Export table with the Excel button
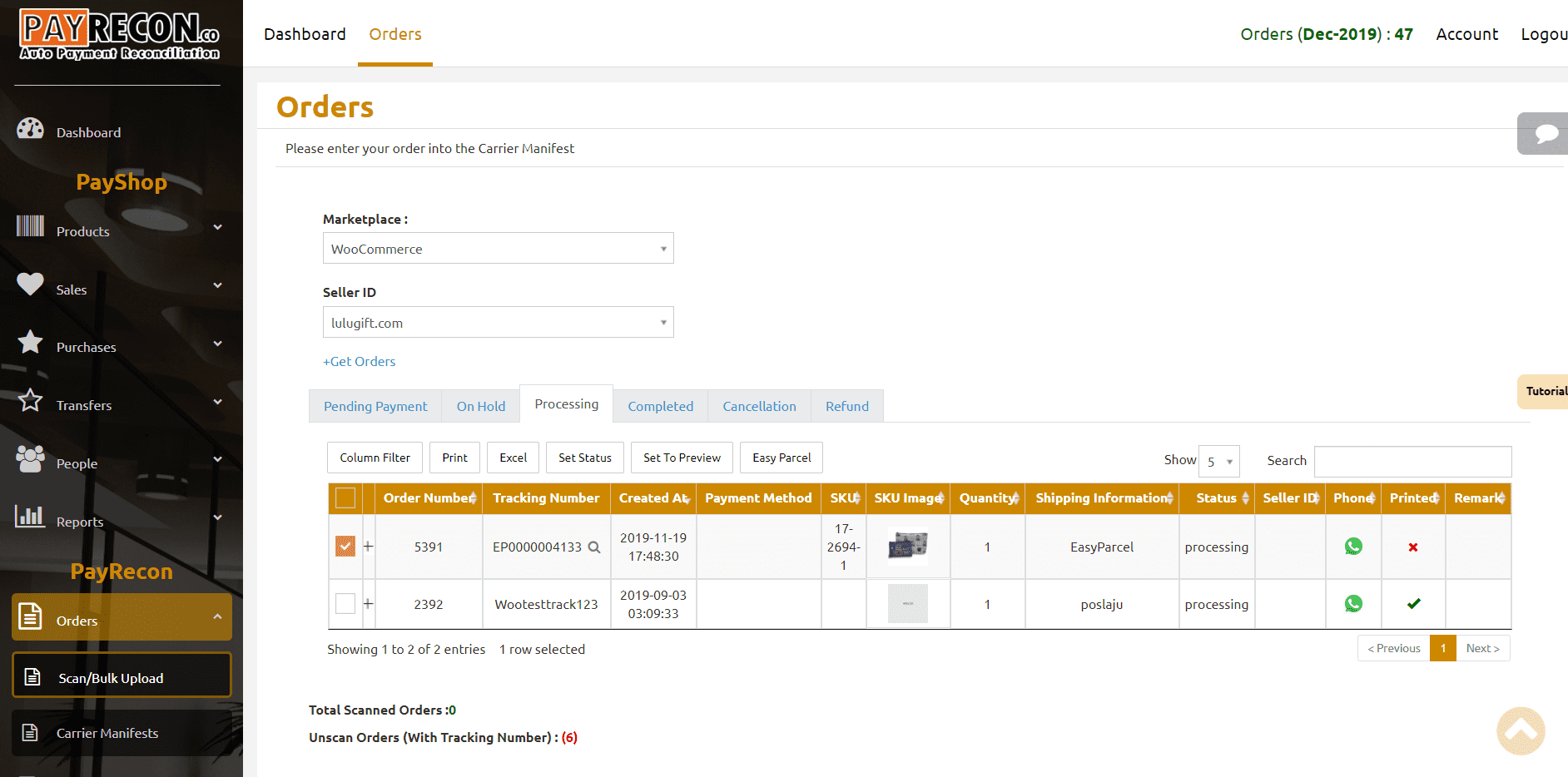The width and height of the screenshot is (1568, 777). tap(513, 458)
